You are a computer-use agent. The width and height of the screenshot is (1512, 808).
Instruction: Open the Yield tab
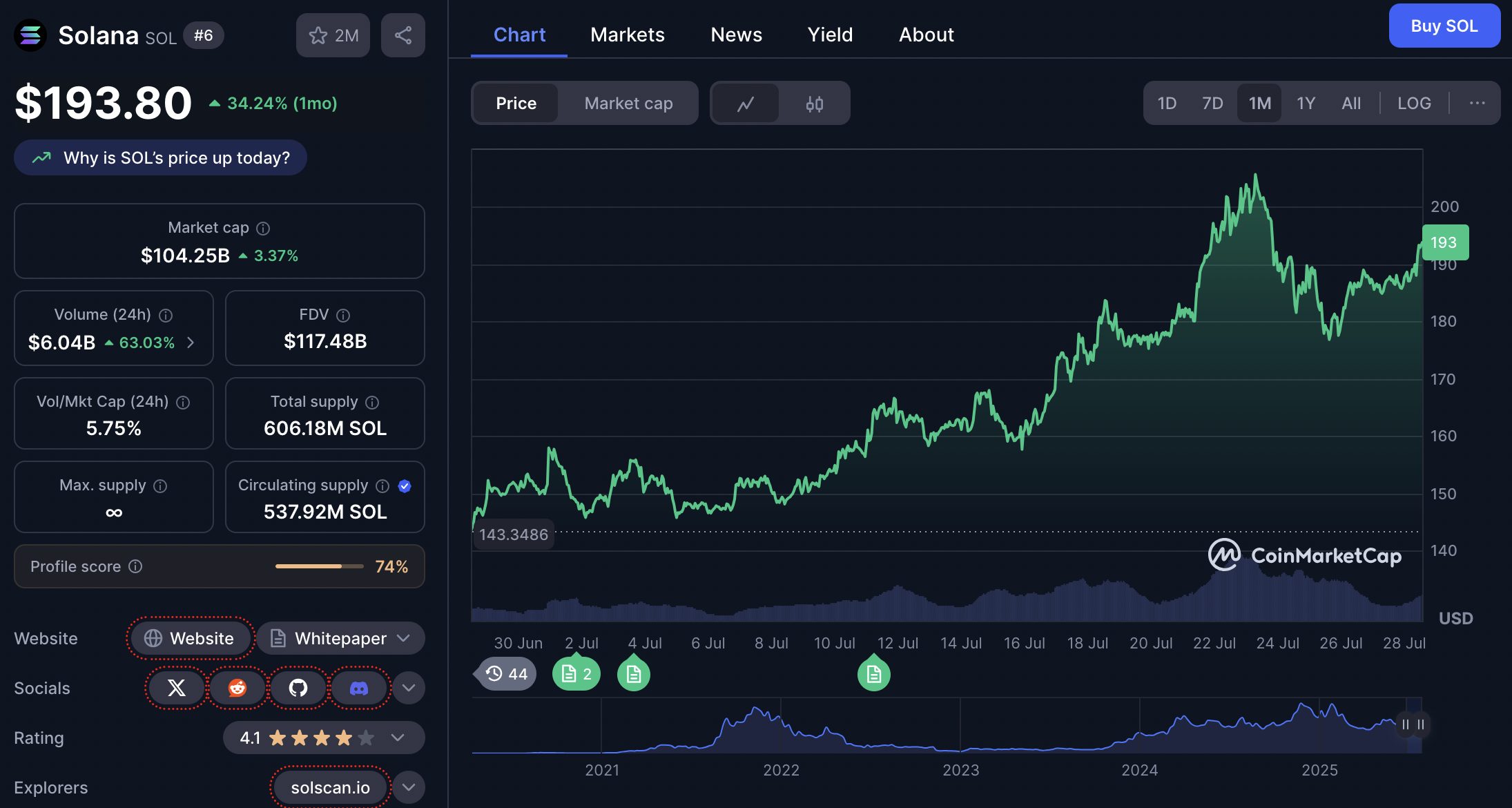[x=831, y=35]
